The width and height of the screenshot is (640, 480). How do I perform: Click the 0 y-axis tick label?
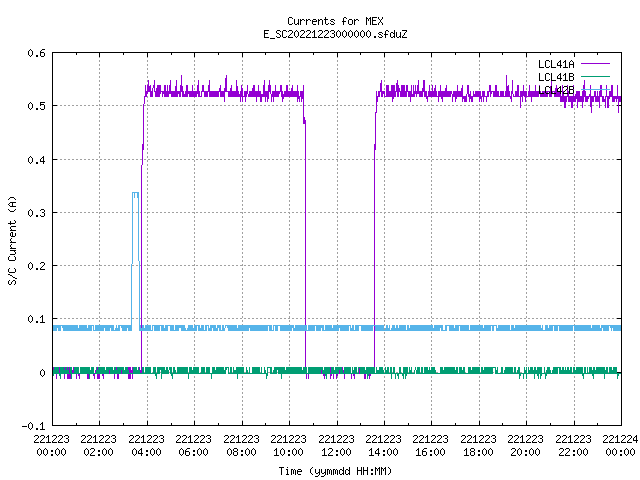point(42,373)
